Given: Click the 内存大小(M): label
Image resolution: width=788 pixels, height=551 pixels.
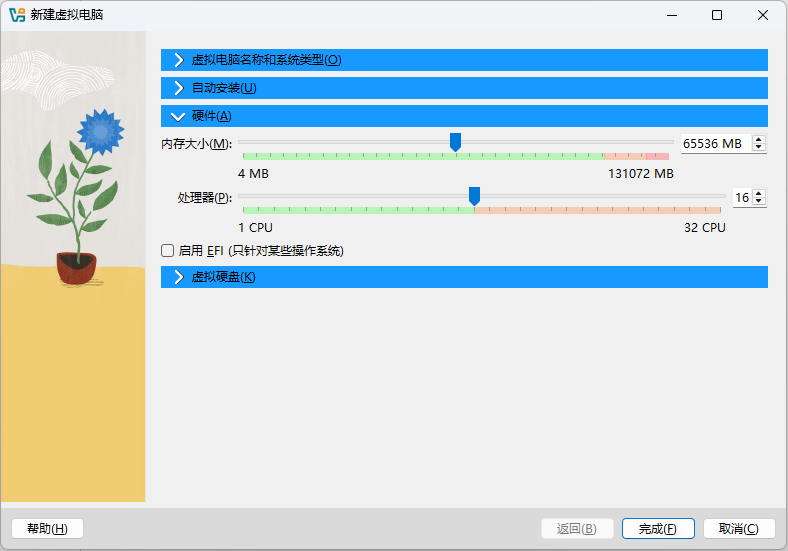Looking at the screenshot, I should pyautogui.click(x=196, y=144).
